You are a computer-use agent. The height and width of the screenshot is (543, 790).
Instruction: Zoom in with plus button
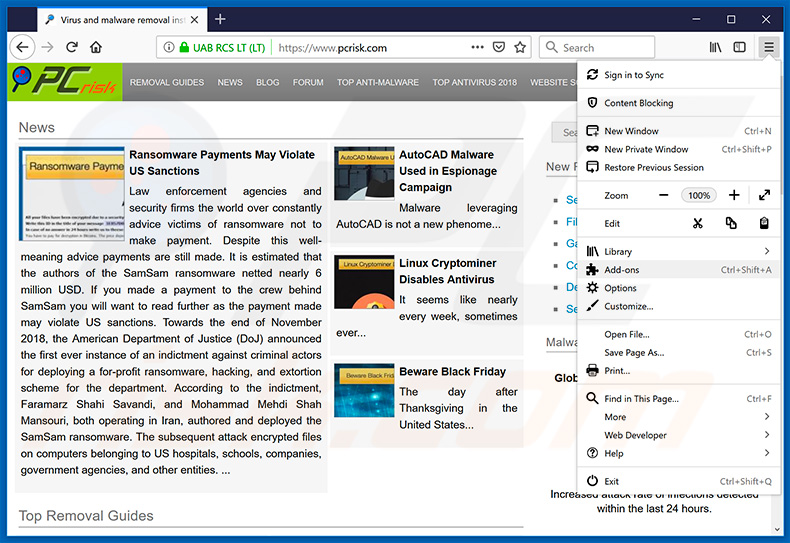(x=734, y=195)
